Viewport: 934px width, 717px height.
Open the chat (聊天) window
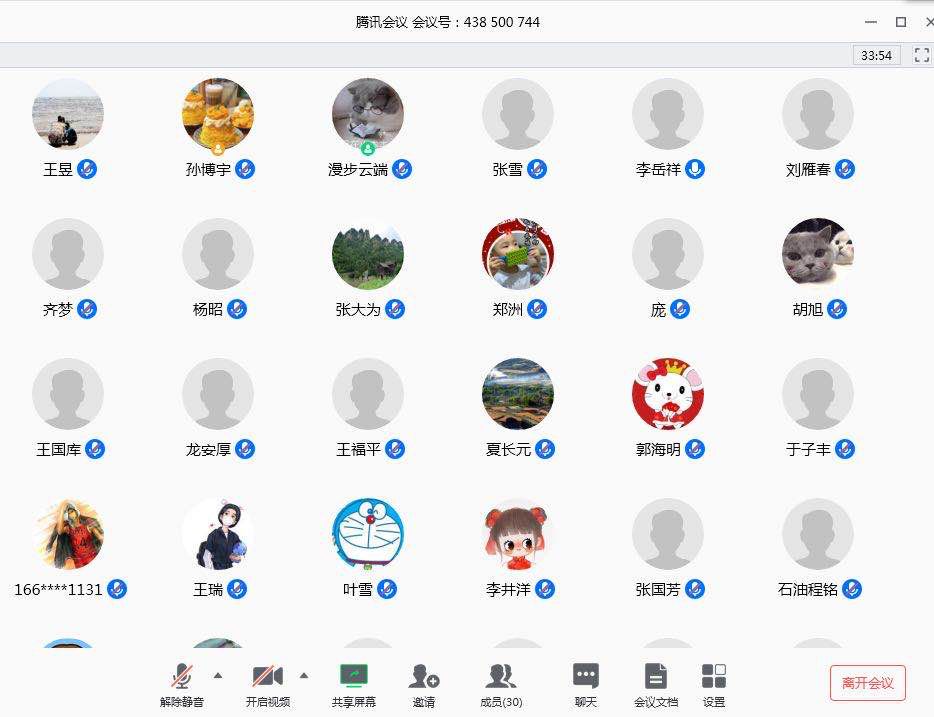(x=586, y=677)
